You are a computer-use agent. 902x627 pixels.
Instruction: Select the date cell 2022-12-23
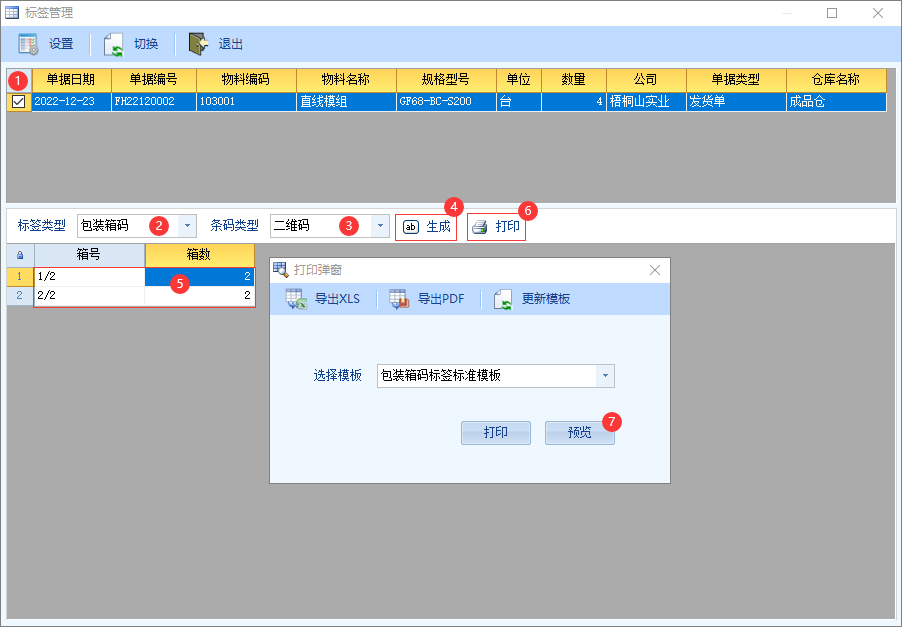[x=71, y=102]
